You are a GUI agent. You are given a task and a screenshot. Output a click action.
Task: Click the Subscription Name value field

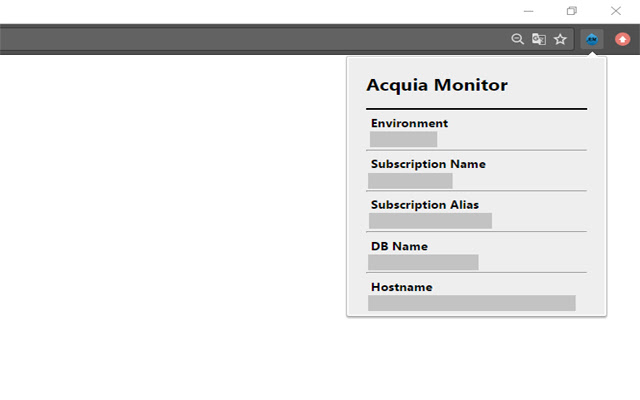click(x=410, y=180)
